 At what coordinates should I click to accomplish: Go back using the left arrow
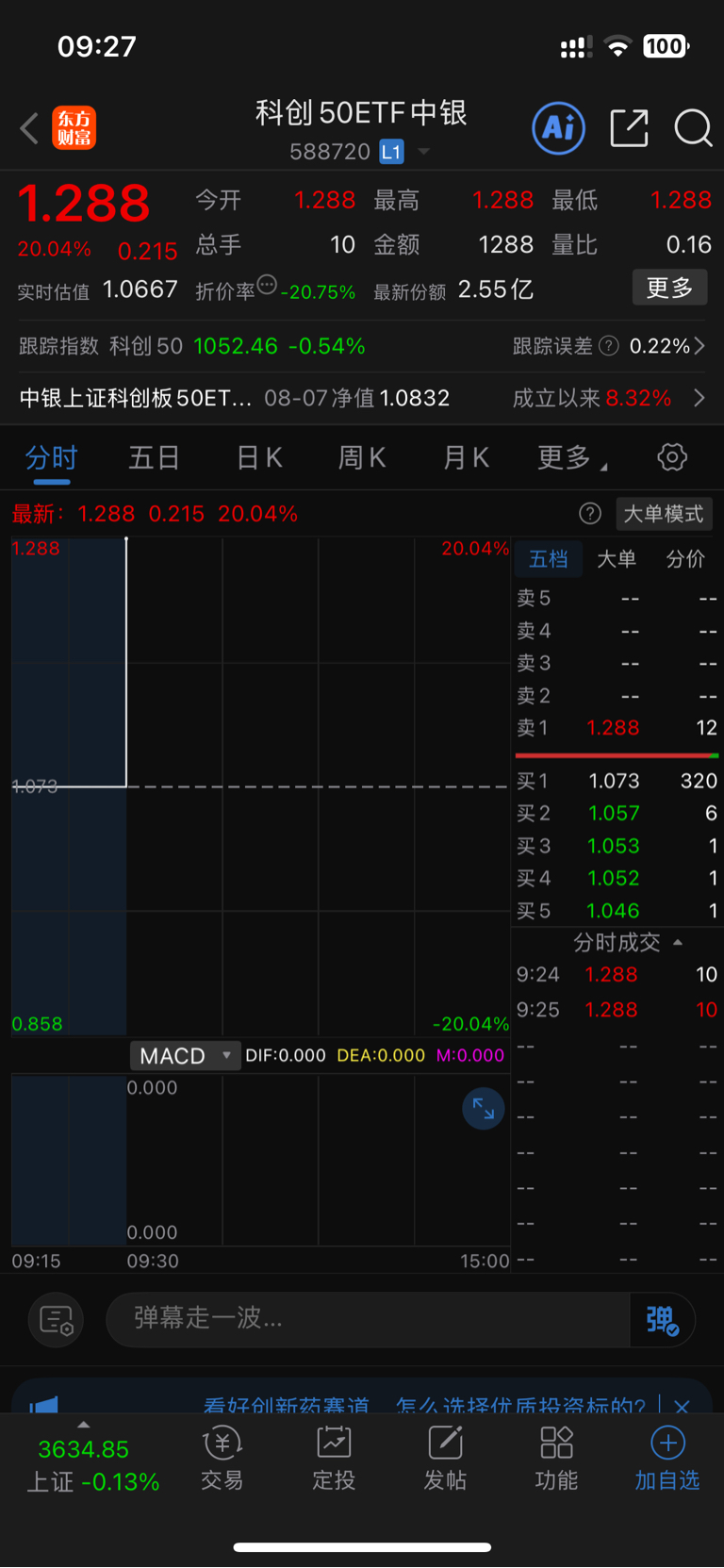tap(29, 128)
